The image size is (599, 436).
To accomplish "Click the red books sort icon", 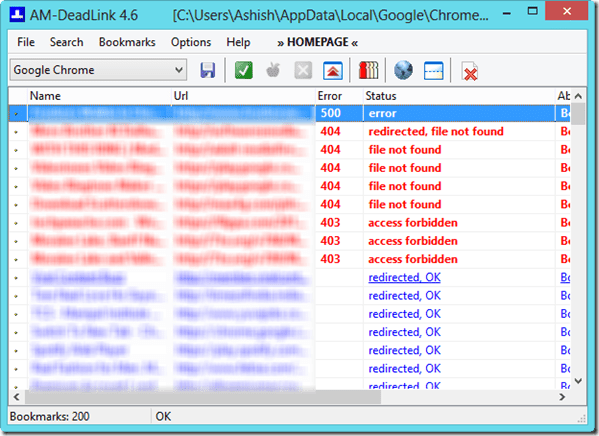I will click(x=368, y=70).
